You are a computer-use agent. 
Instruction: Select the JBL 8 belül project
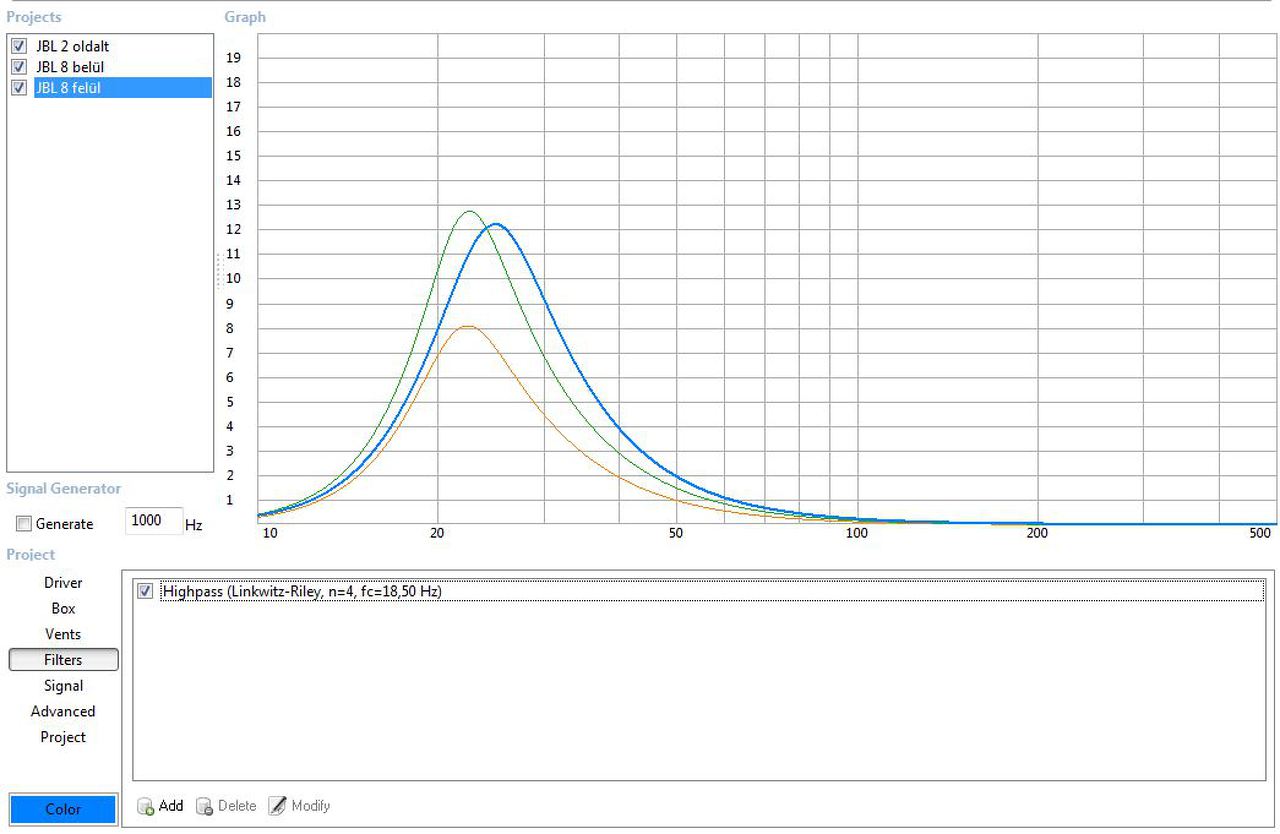tap(70, 67)
